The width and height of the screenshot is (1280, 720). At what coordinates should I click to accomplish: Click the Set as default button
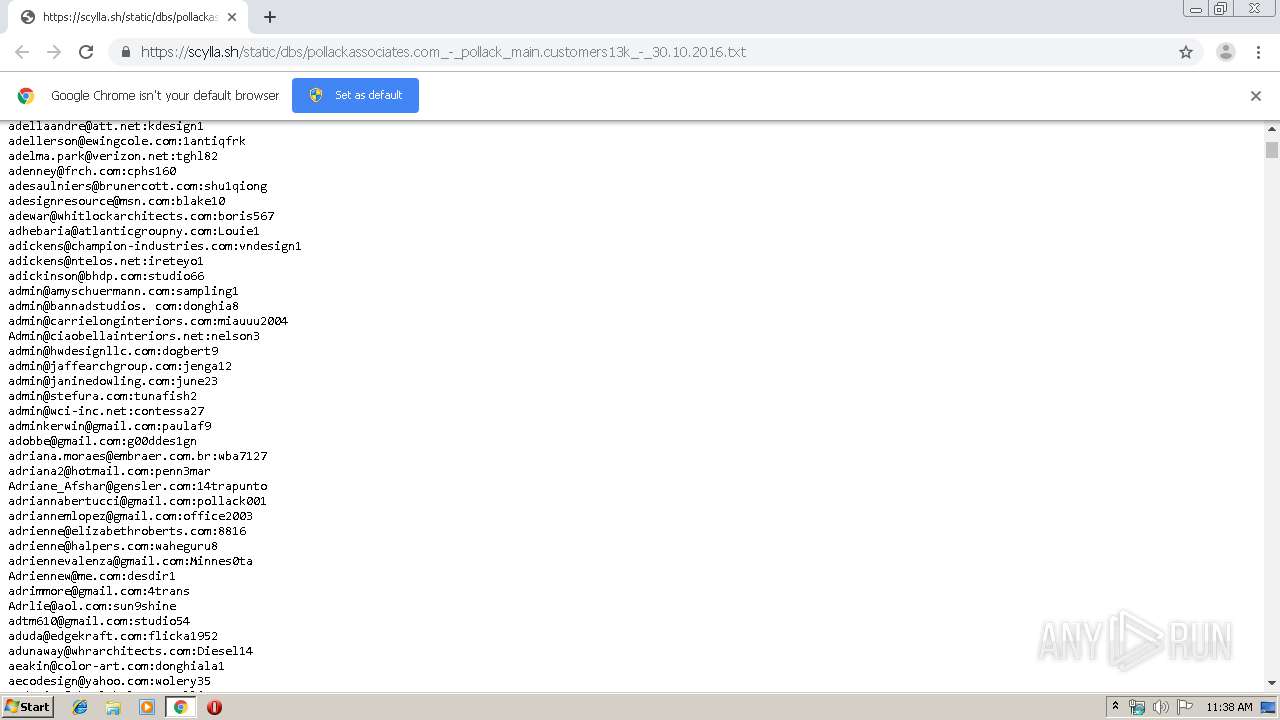[x=355, y=95]
